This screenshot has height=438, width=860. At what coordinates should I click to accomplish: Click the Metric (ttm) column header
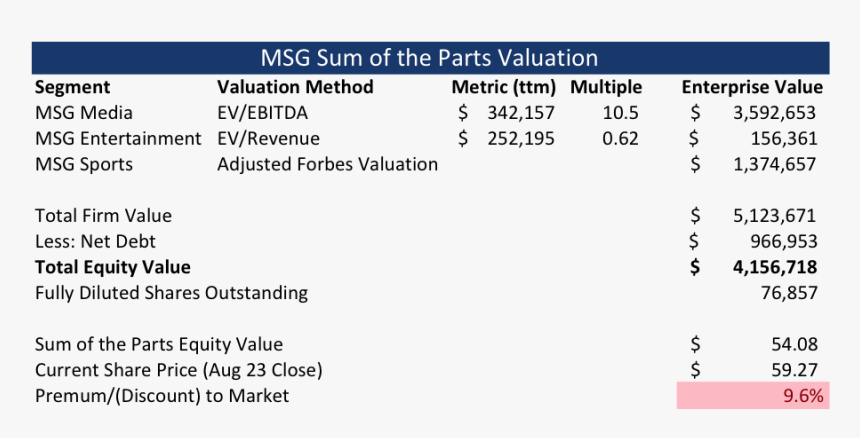503,87
